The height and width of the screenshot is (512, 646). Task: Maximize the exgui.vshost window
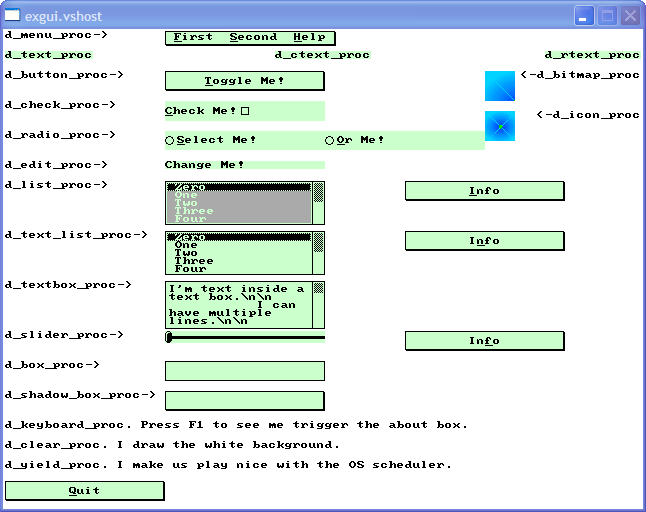(607, 16)
